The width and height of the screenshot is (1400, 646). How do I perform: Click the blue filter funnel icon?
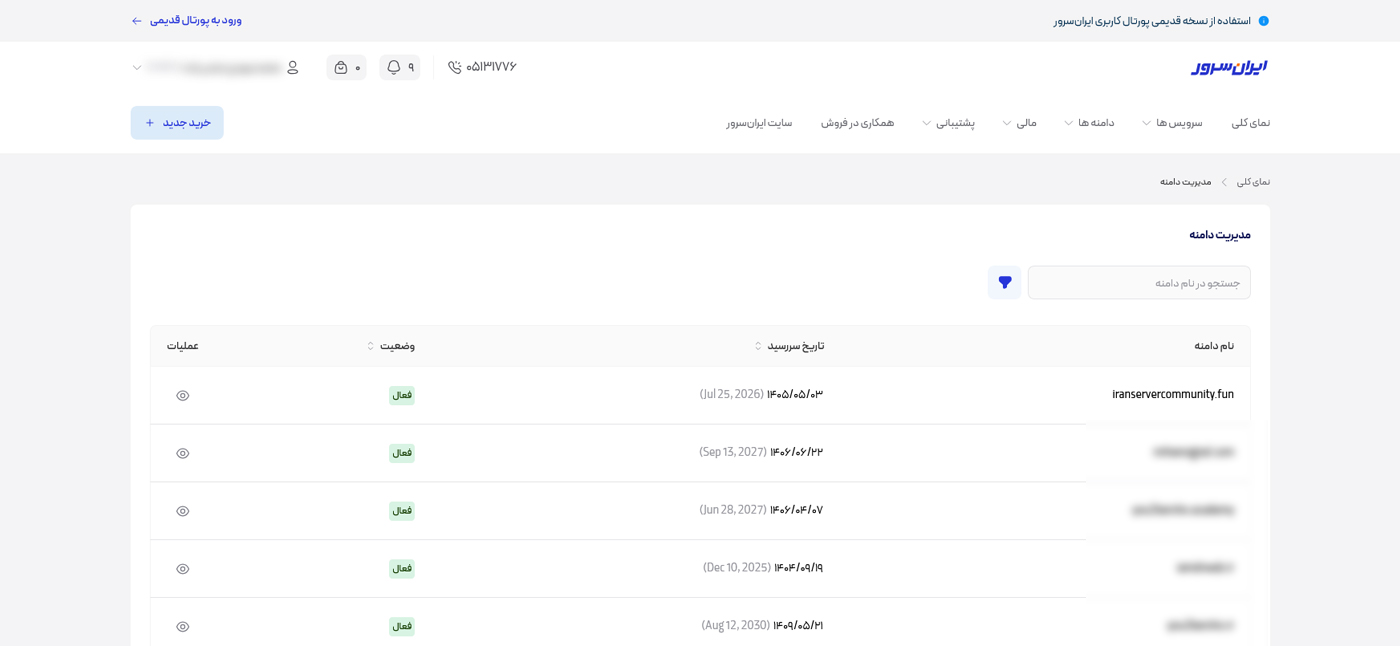point(1005,283)
